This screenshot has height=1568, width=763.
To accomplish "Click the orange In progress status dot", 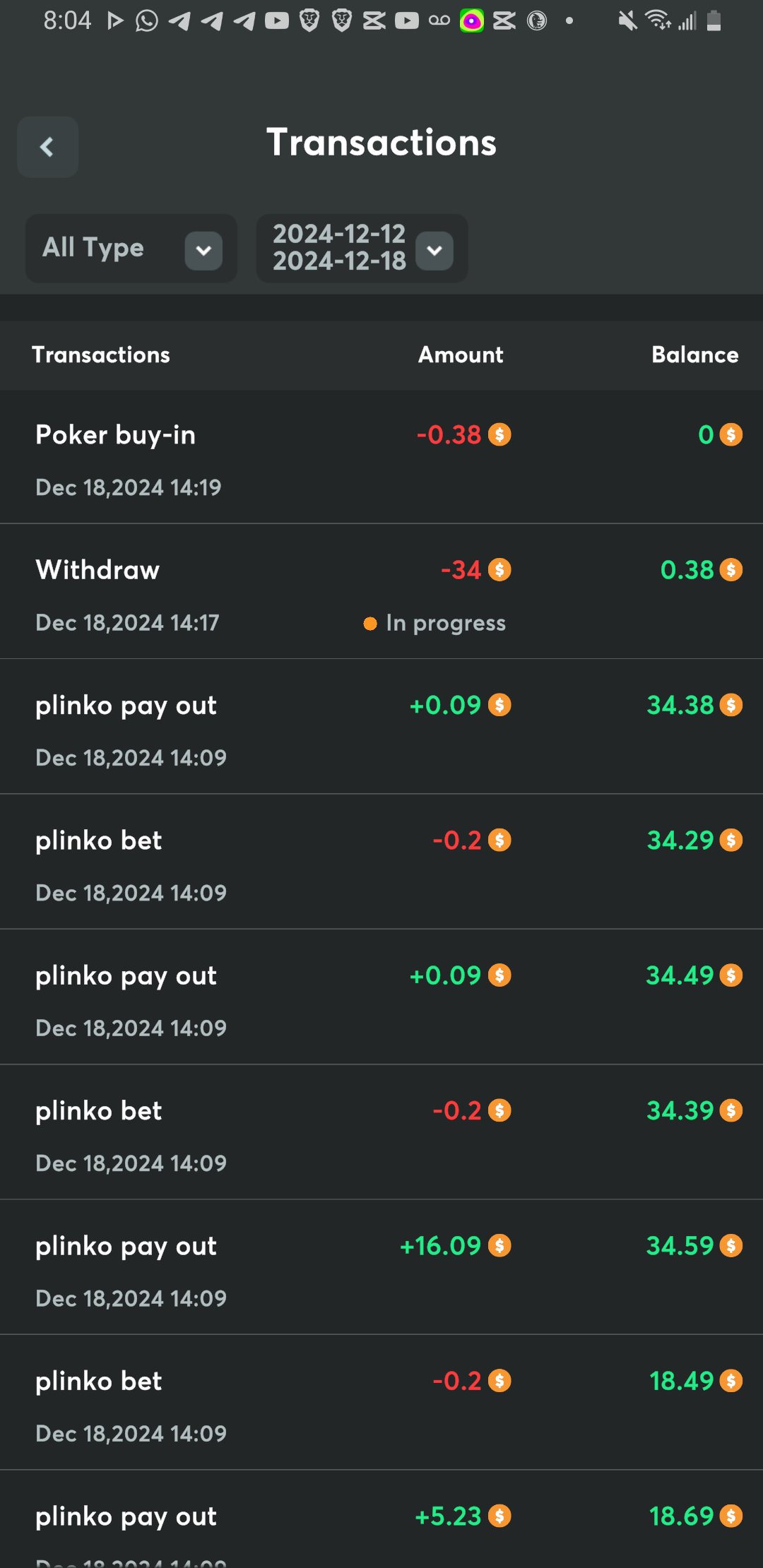I will pyautogui.click(x=370, y=624).
